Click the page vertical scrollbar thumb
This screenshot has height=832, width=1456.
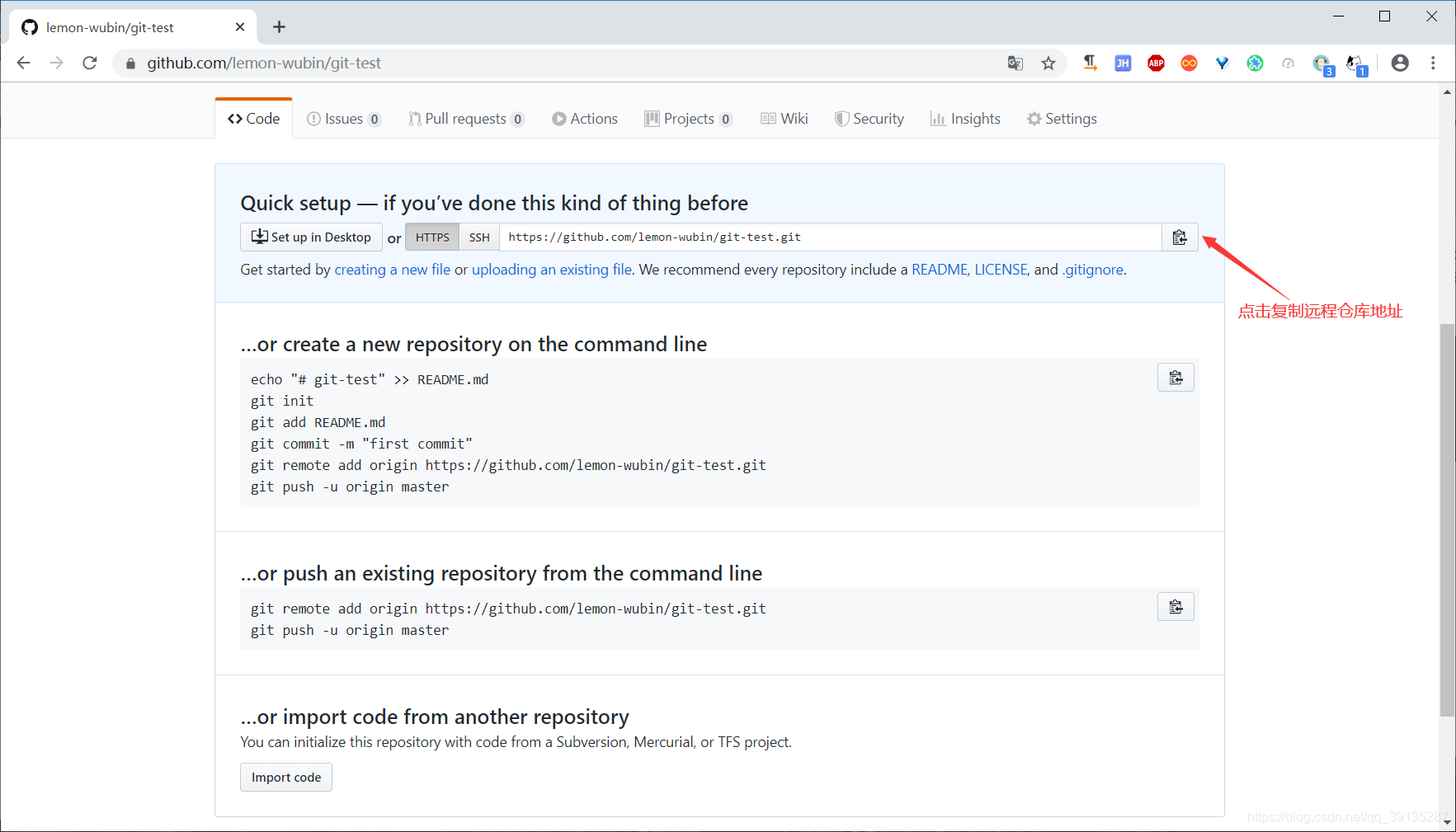(x=1447, y=519)
